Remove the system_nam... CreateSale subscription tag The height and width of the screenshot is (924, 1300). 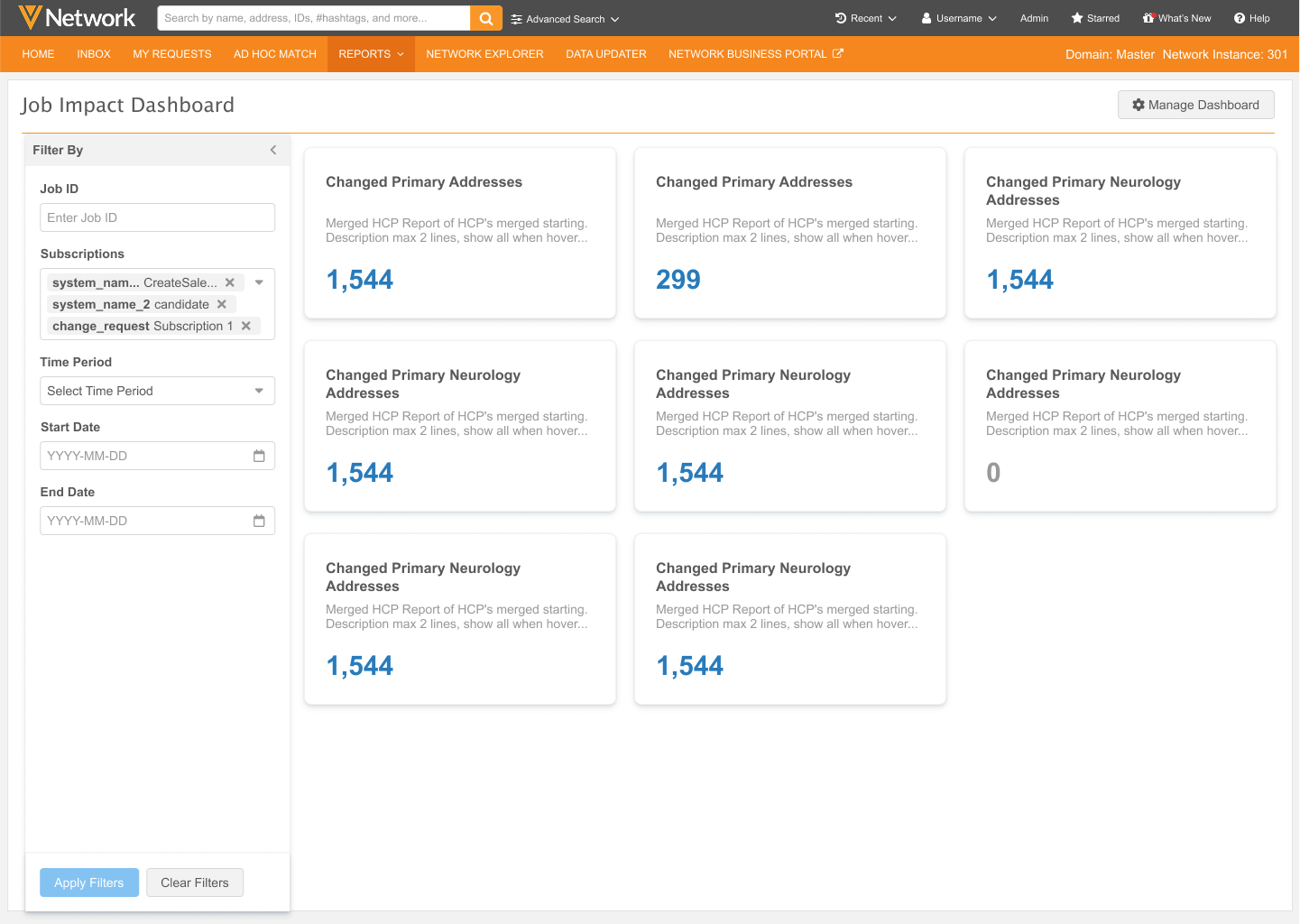pyautogui.click(x=230, y=282)
